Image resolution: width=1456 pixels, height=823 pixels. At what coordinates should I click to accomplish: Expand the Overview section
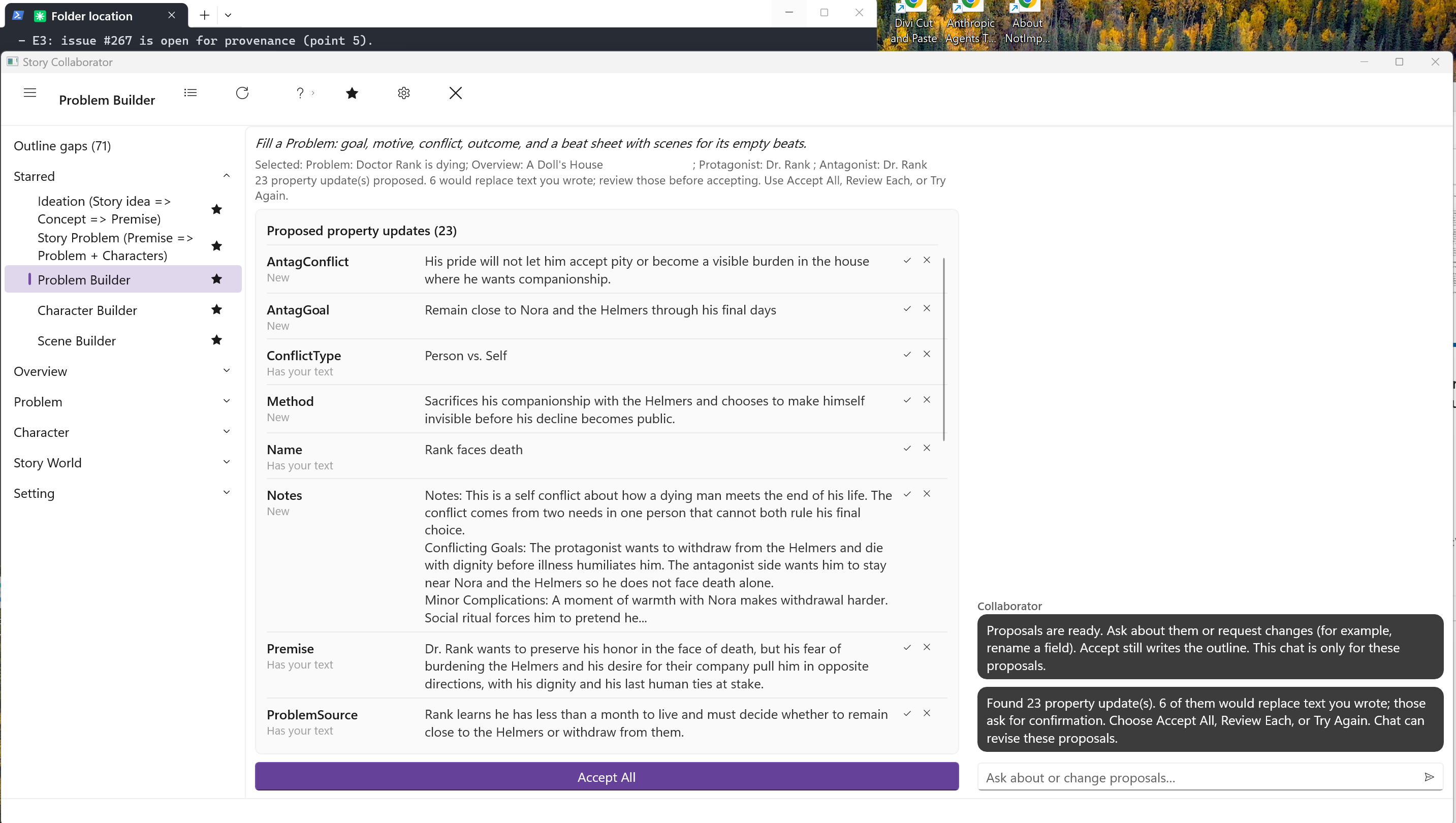click(x=227, y=371)
